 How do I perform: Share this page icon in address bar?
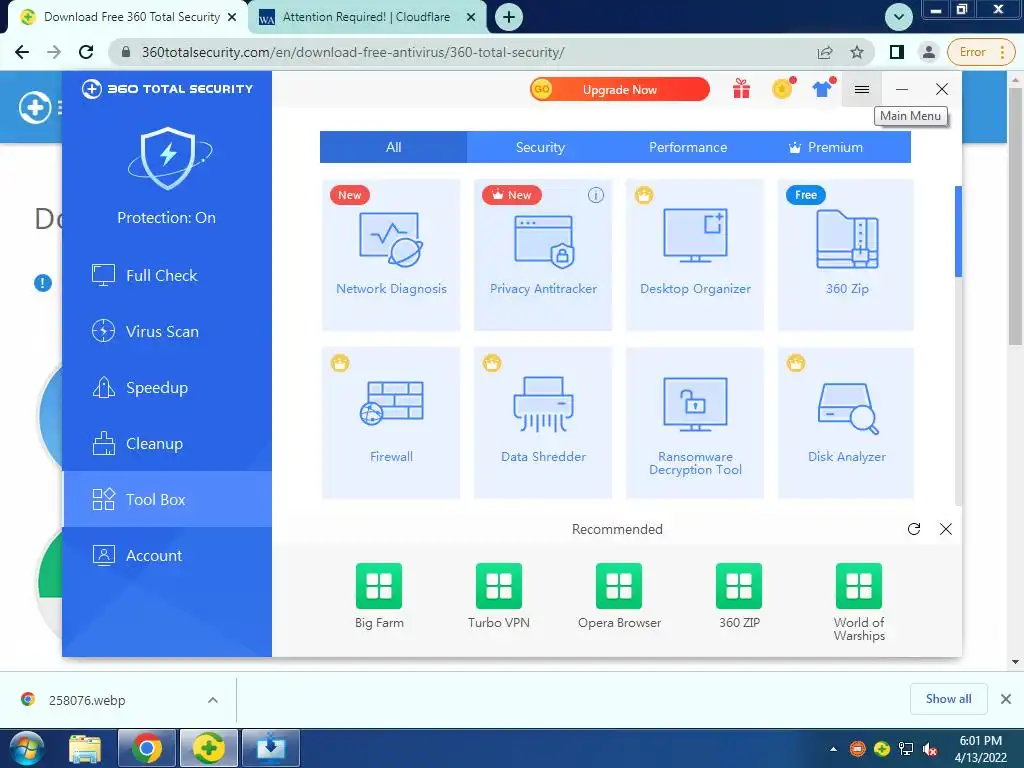coord(825,52)
